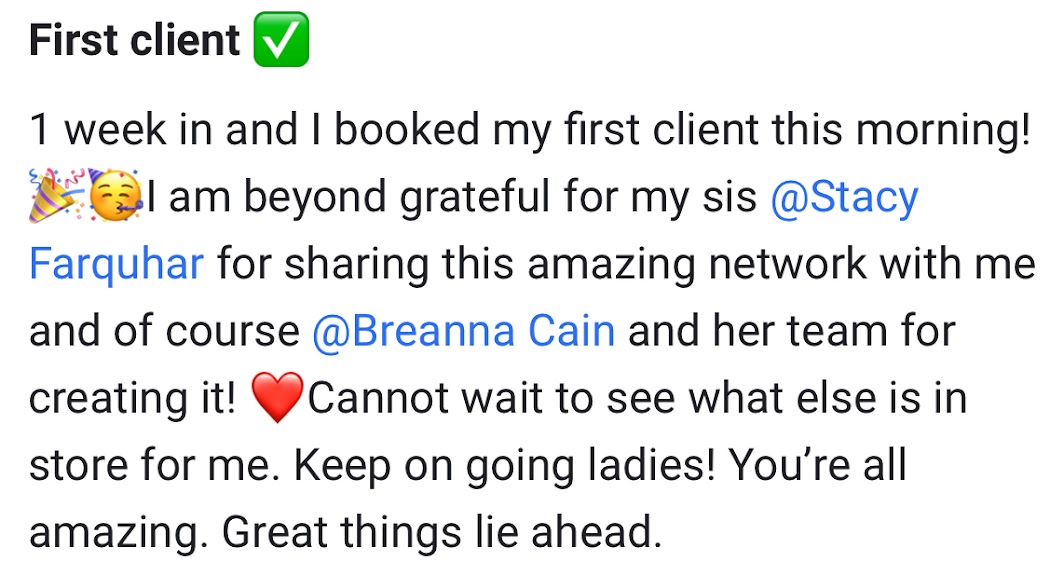This screenshot has width=1064, height=575.
Task: Open the @Stacy mention link
Action: (844, 198)
